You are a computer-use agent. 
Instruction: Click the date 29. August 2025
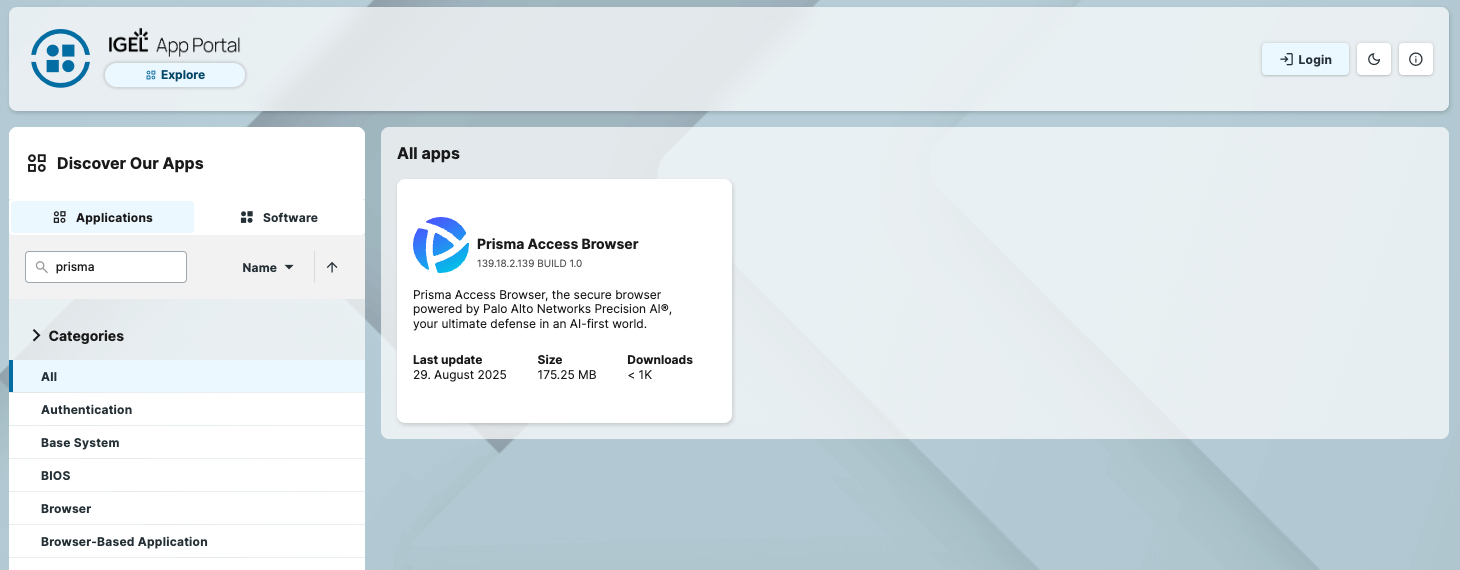[460, 375]
